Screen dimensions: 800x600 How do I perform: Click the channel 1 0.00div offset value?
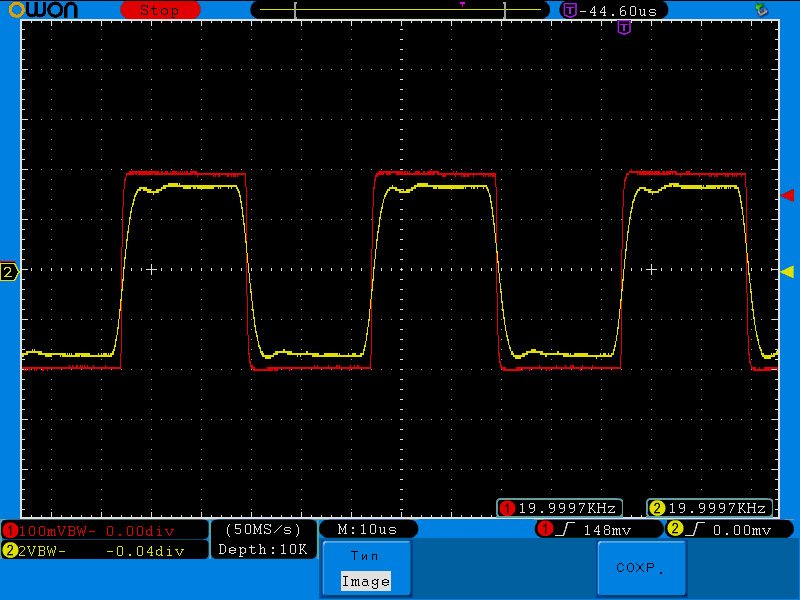pyautogui.click(x=140, y=531)
